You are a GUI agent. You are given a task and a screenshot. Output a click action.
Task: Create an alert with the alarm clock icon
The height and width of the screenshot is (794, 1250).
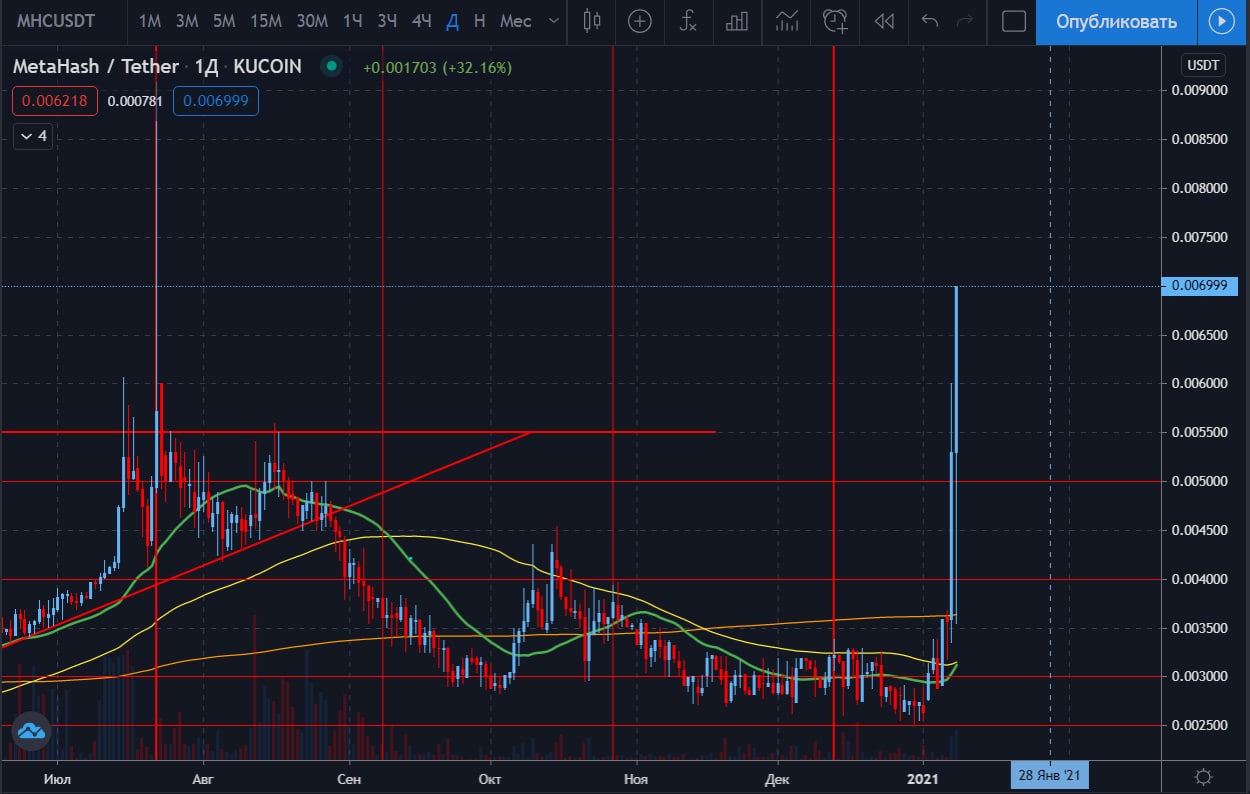(835, 21)
